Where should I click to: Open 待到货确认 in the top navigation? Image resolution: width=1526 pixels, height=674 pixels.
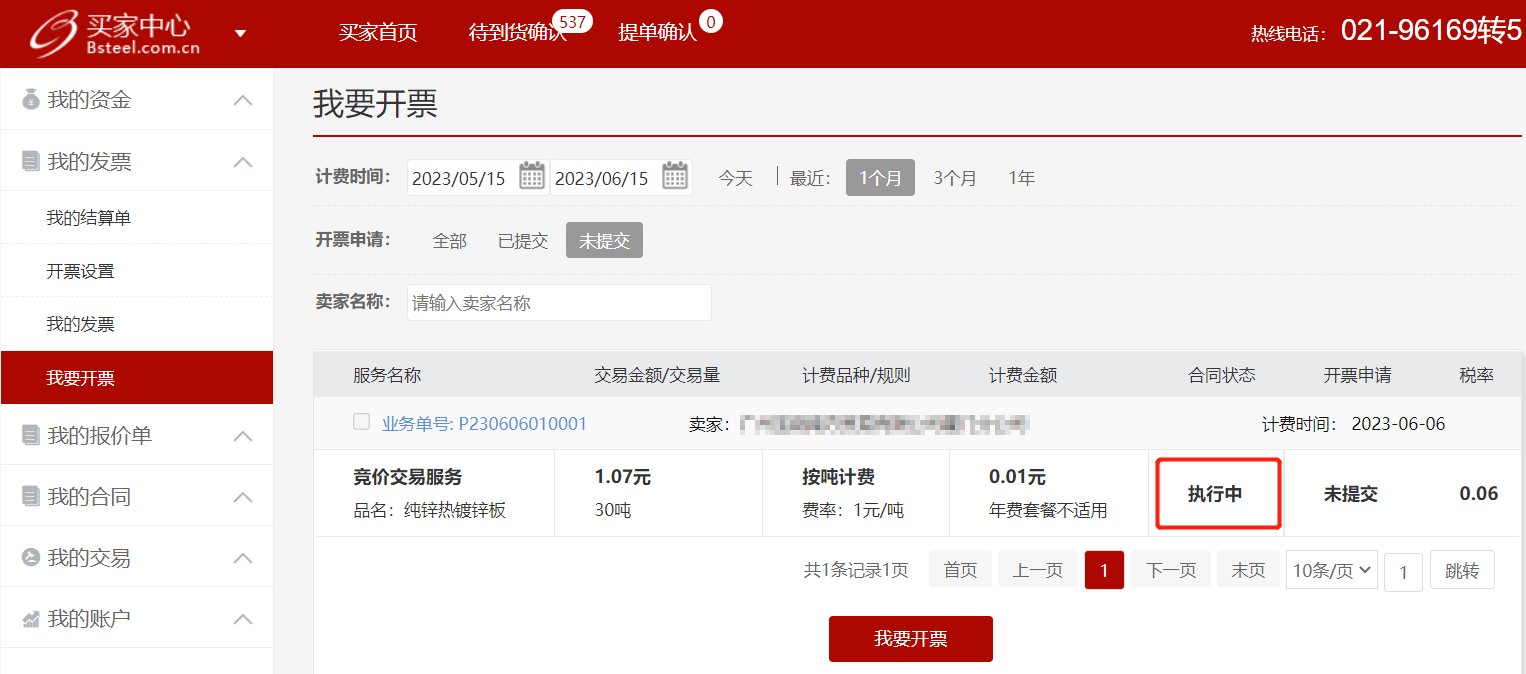517,32
